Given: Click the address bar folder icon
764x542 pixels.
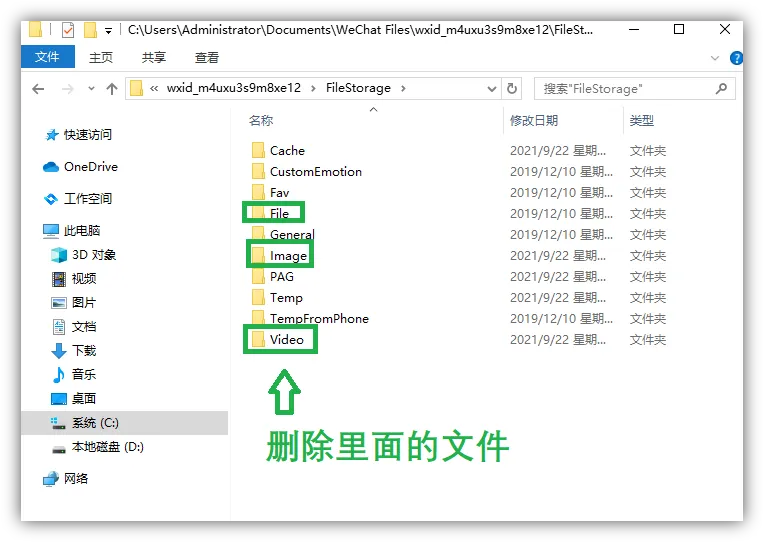Looking at the screenshot, I should (137, 88).
